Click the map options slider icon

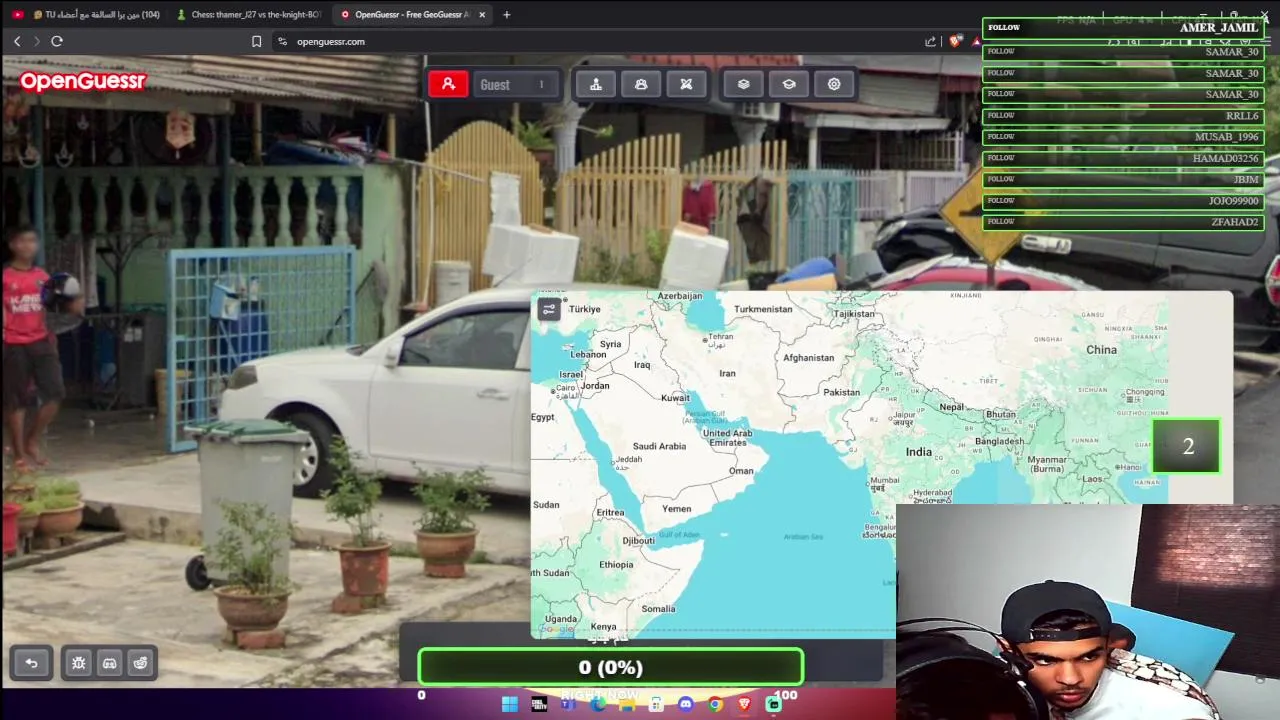coord(549,309)
